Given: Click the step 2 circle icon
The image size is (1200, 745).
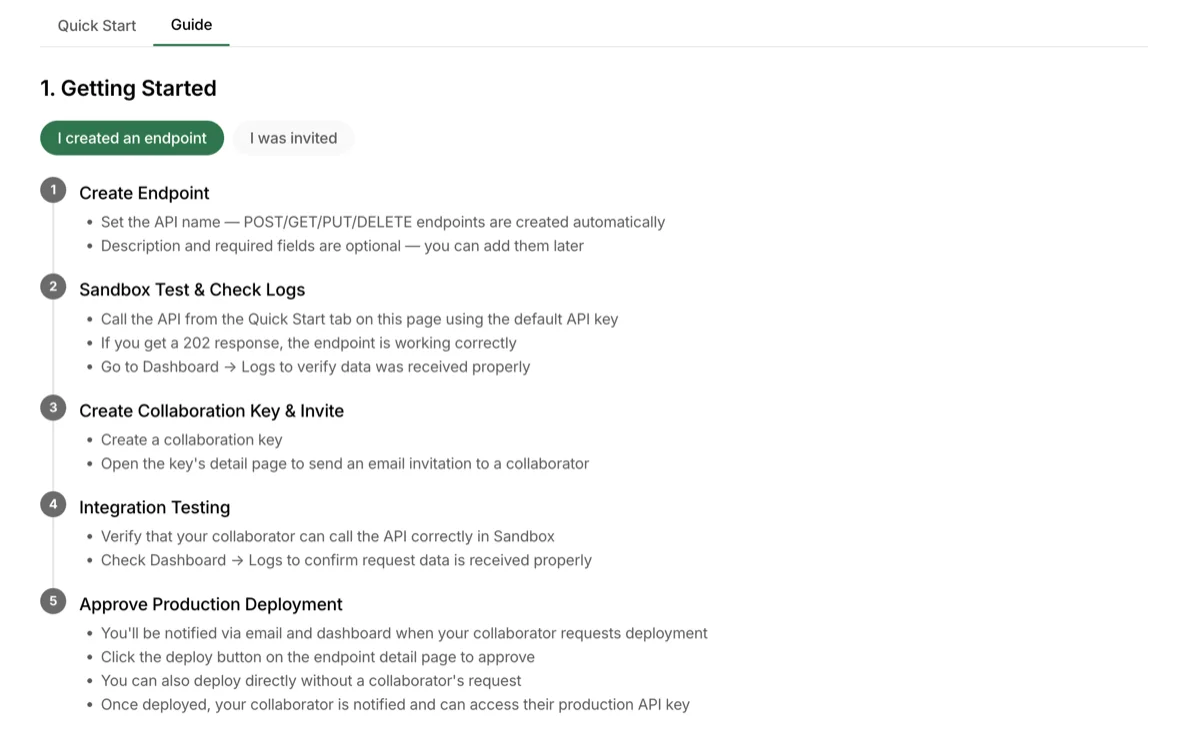Looking at the screenshot, I should point(53,287).
